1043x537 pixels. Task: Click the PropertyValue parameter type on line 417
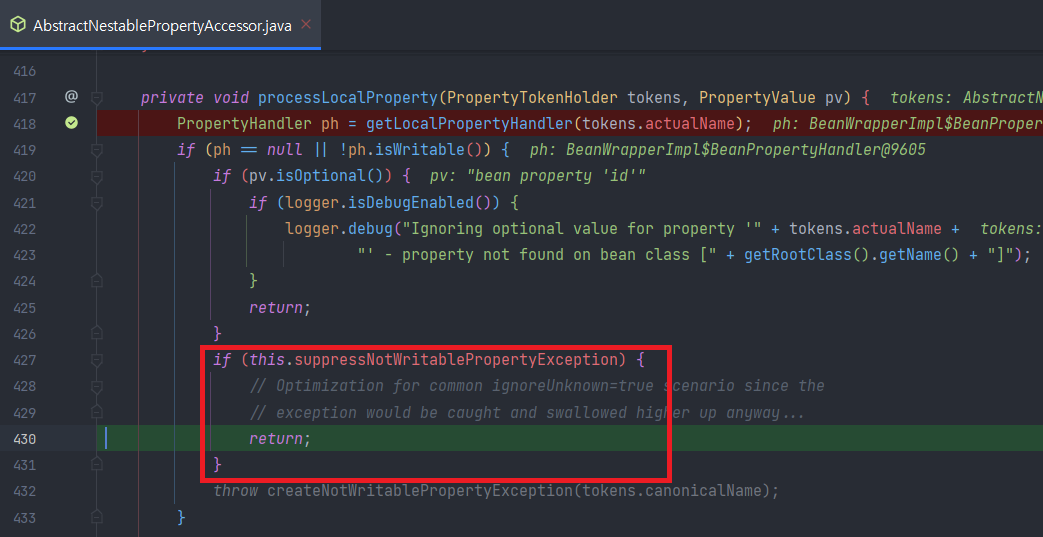coord(757,98)
